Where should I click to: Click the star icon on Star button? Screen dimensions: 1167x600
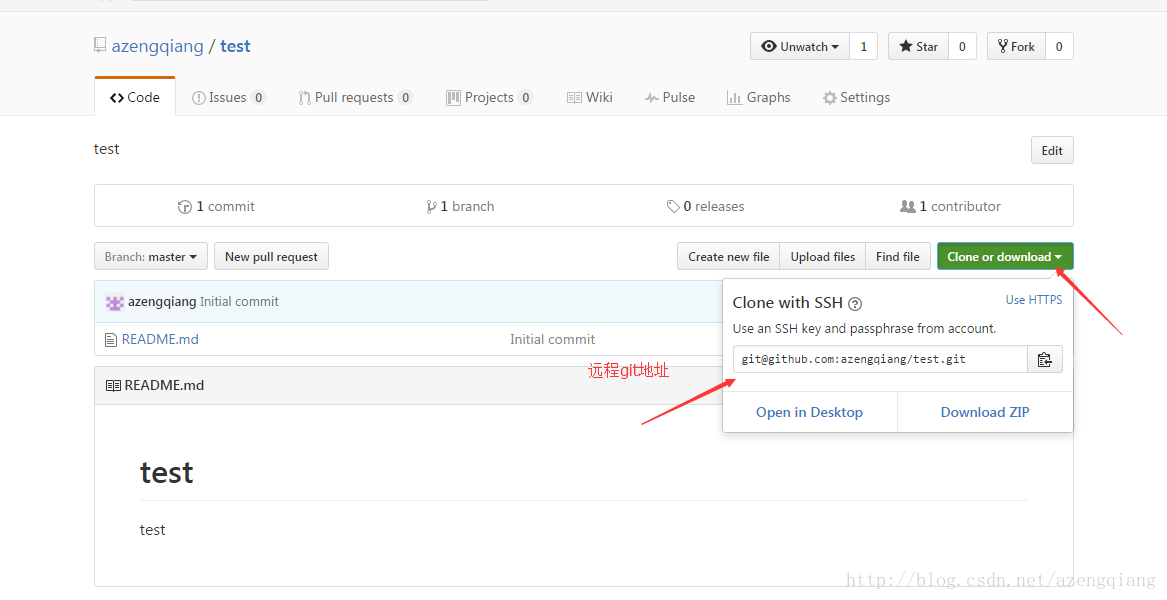coord(906,46)
